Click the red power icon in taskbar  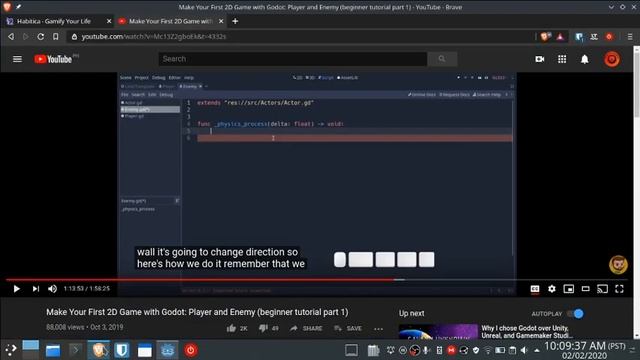click(191, 350)
